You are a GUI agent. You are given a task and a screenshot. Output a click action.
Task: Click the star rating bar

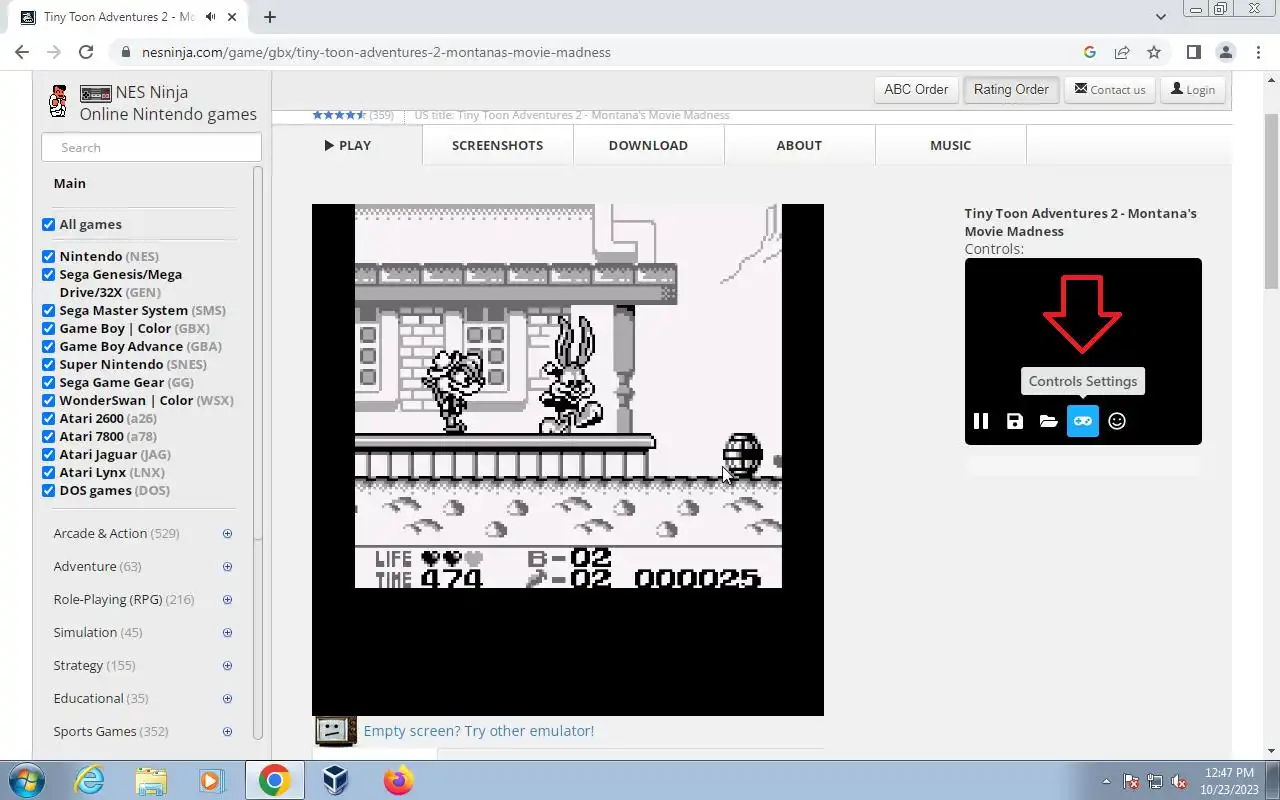pyautogui.click(x=339, y=115)
